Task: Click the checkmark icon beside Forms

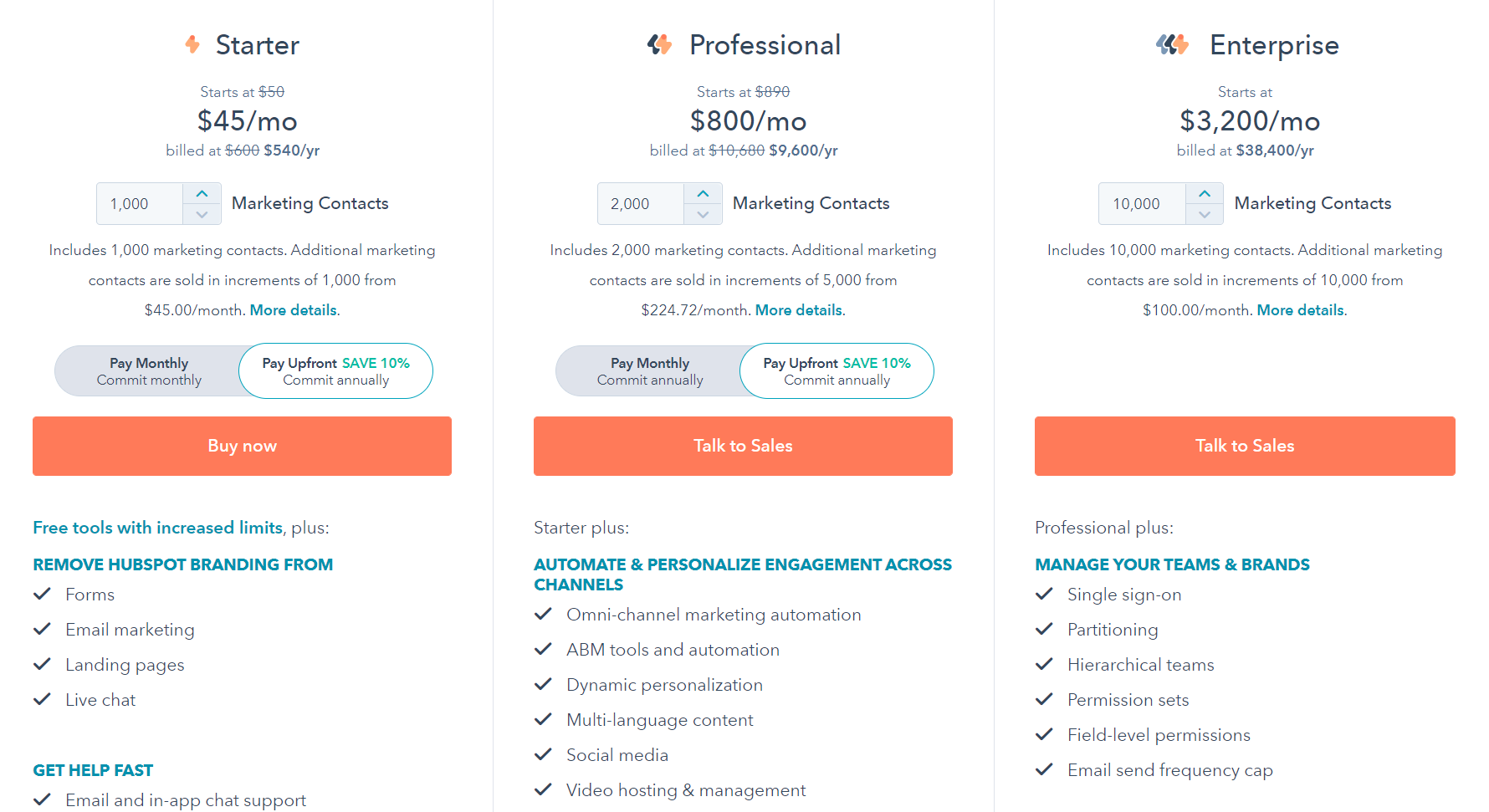Action: click(42, 594)
